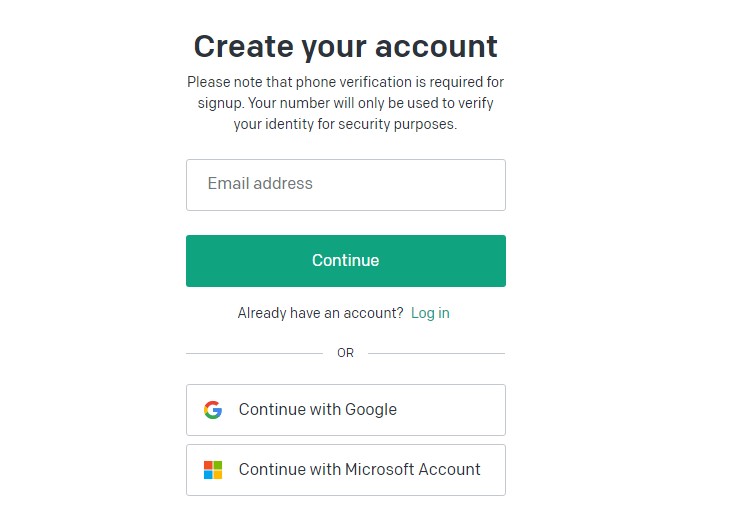Click the "Create your account" heading

click(345, 47)
